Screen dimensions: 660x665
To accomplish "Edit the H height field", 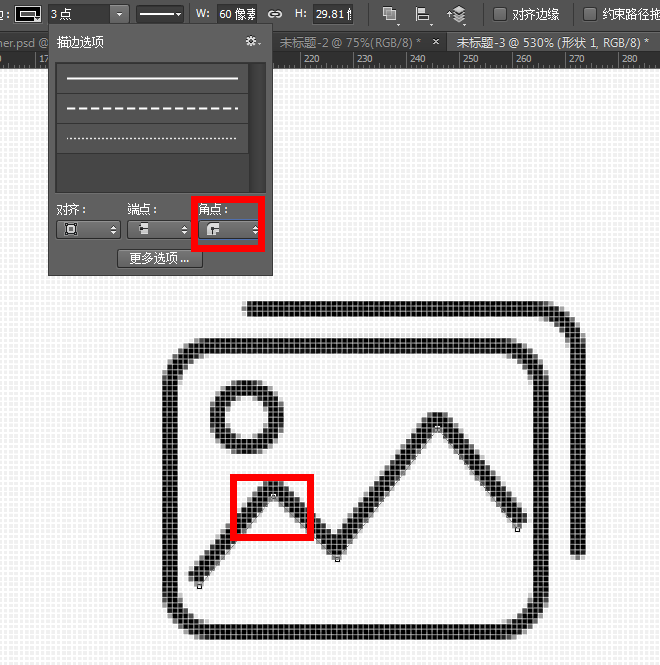I will (333, 14).
